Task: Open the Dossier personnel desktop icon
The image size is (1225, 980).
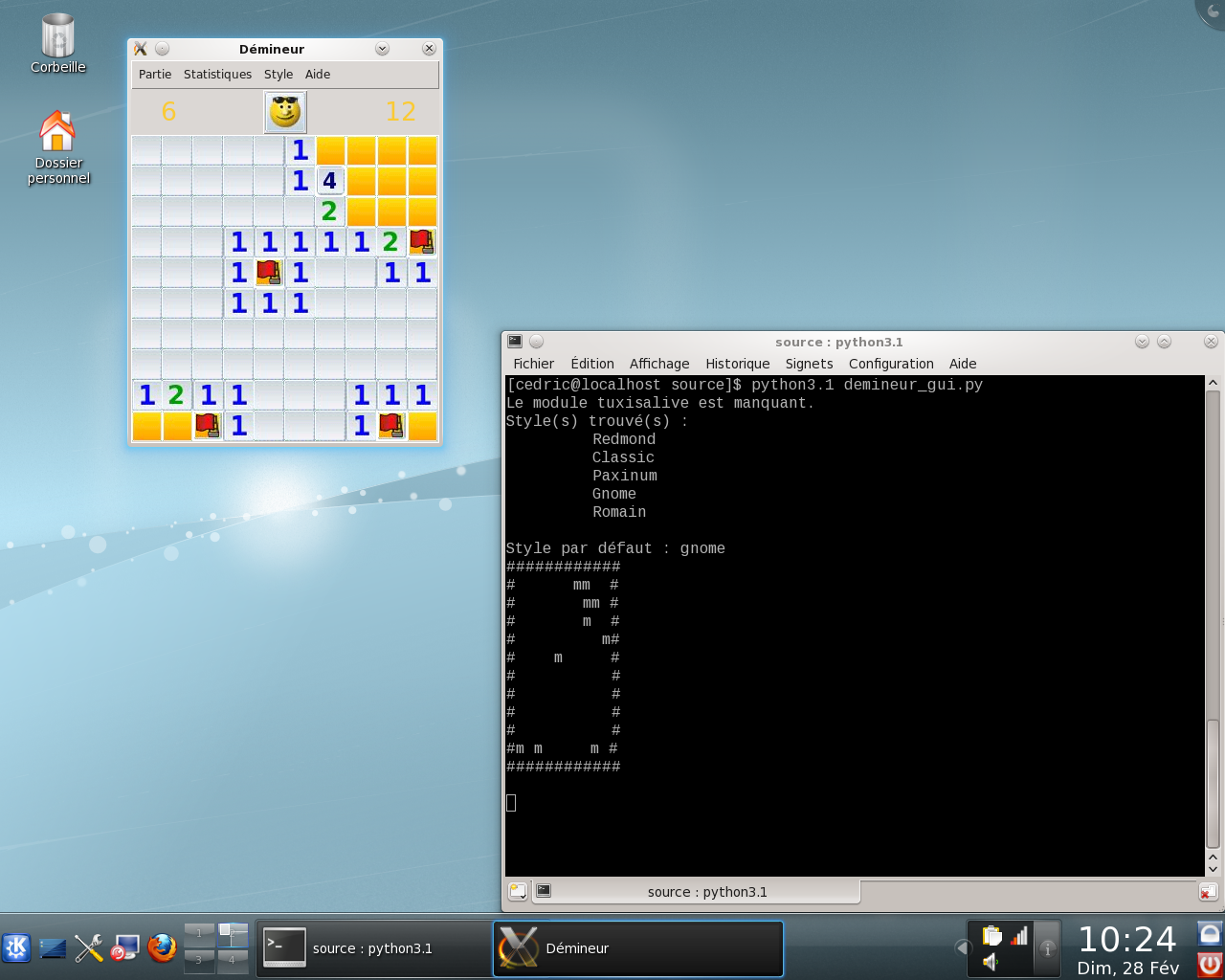Action: 58,146
